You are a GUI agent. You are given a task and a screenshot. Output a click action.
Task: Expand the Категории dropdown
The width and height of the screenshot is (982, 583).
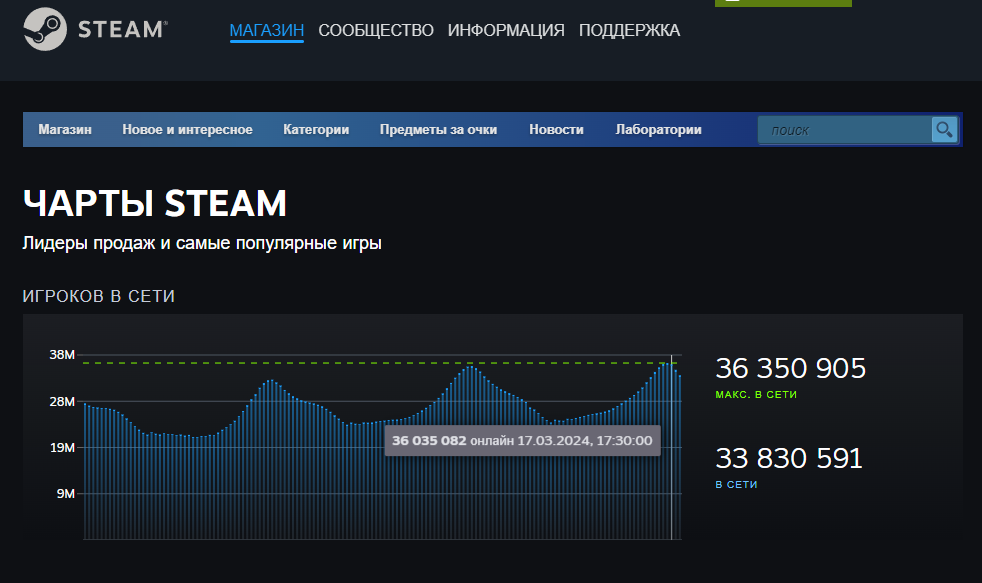[316, 129]
